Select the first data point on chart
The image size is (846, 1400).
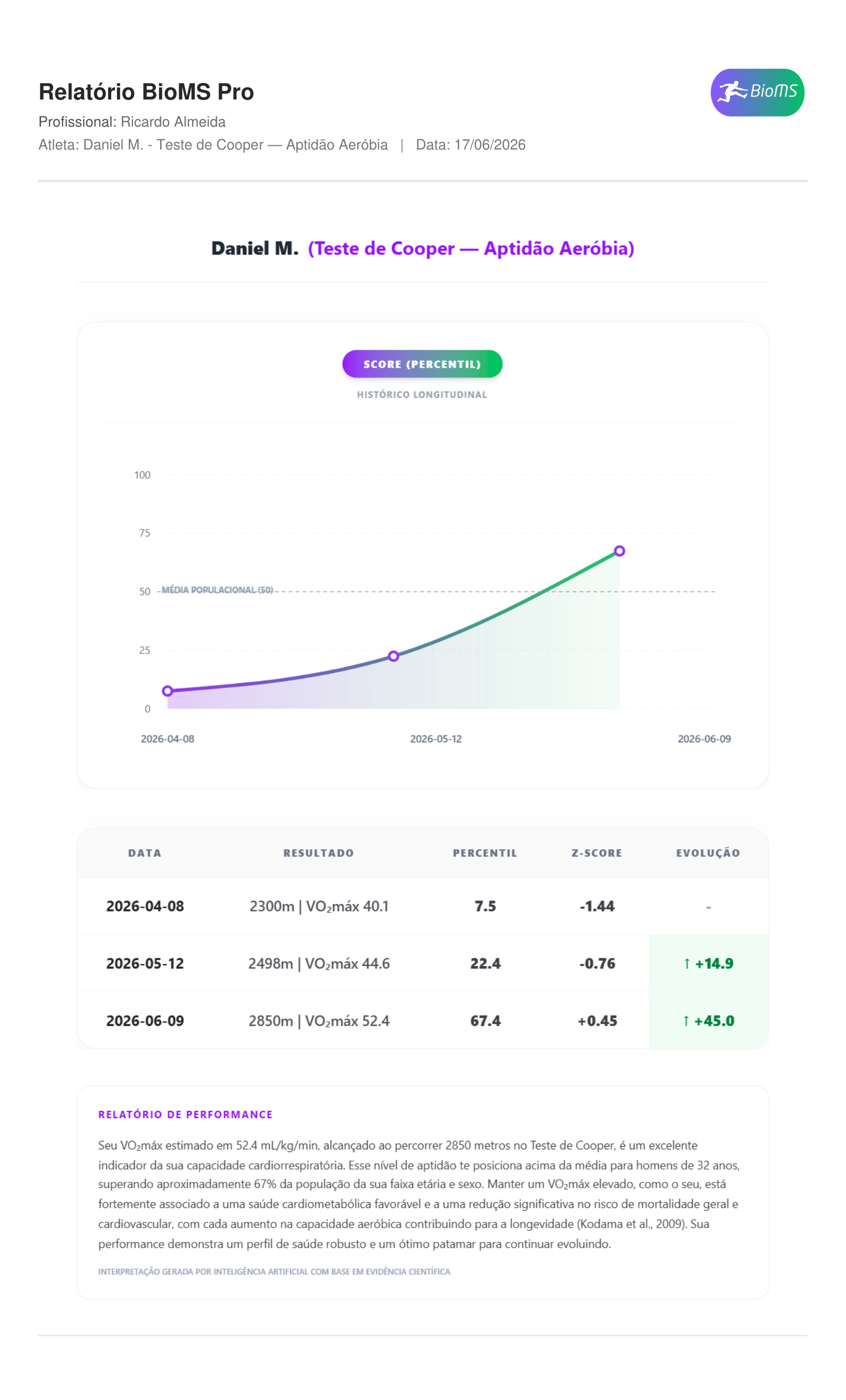point(168,691)
